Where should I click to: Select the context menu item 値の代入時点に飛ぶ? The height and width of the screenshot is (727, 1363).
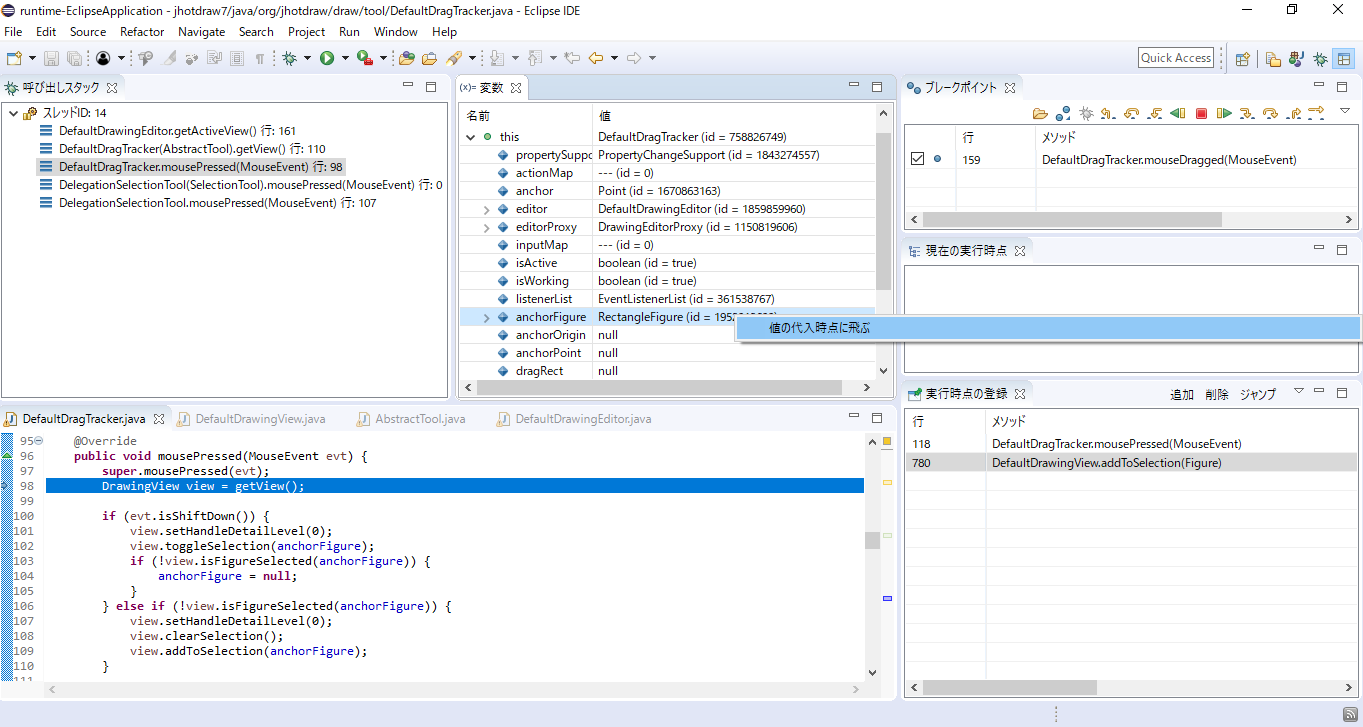click(1048, 328)
